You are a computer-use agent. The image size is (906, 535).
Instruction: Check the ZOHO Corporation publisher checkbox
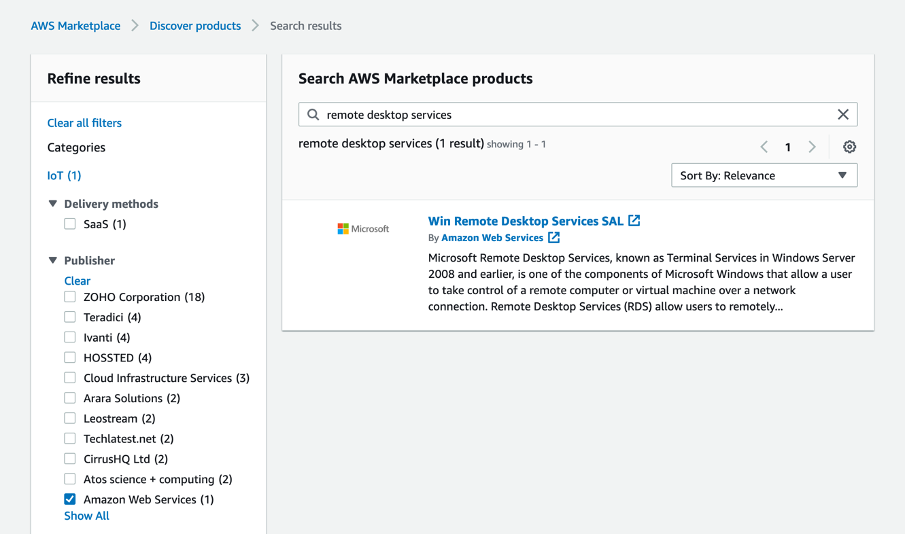click(70, 297)
